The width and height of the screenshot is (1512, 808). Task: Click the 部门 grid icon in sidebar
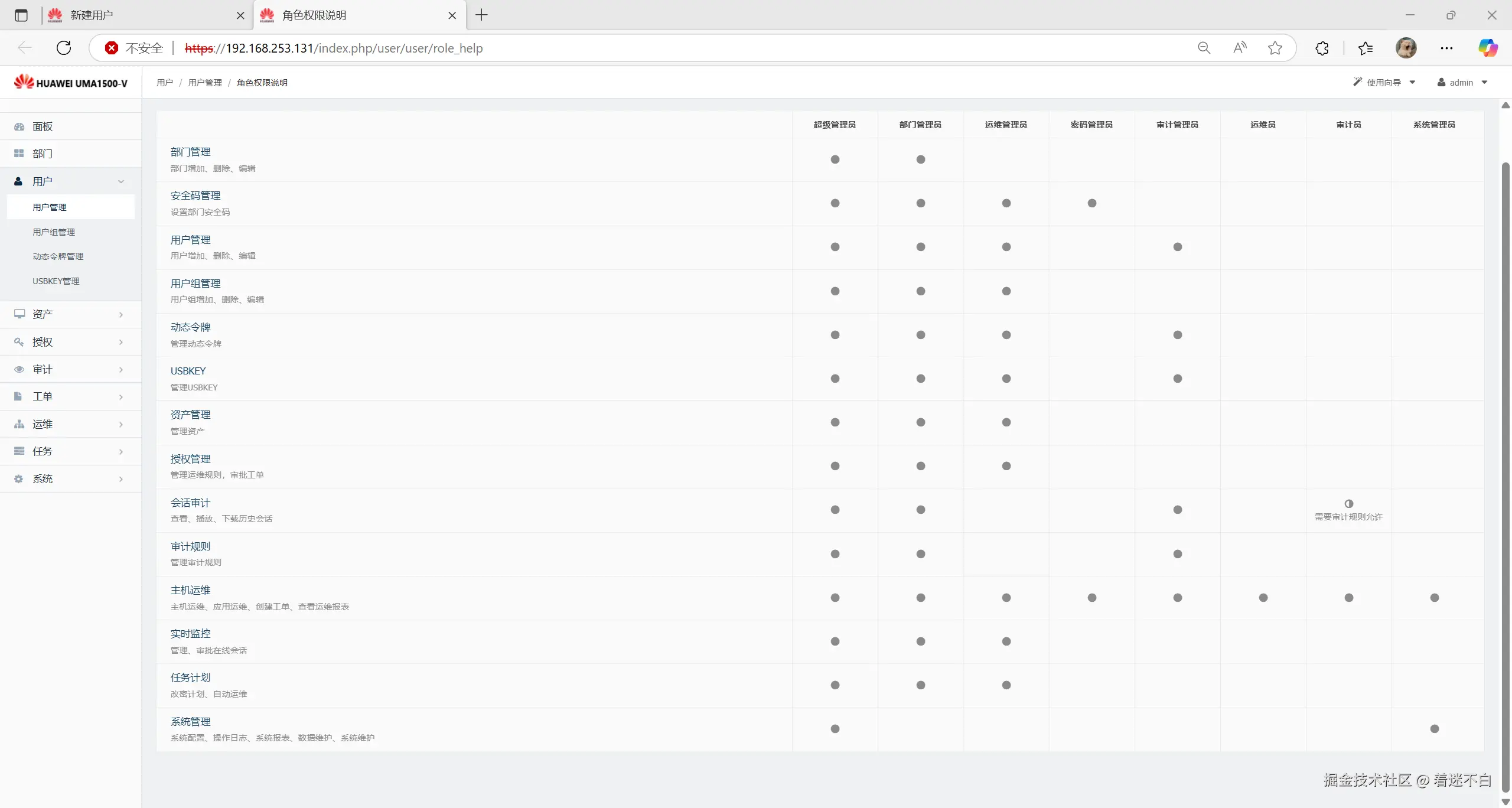[x=19, y=154]
